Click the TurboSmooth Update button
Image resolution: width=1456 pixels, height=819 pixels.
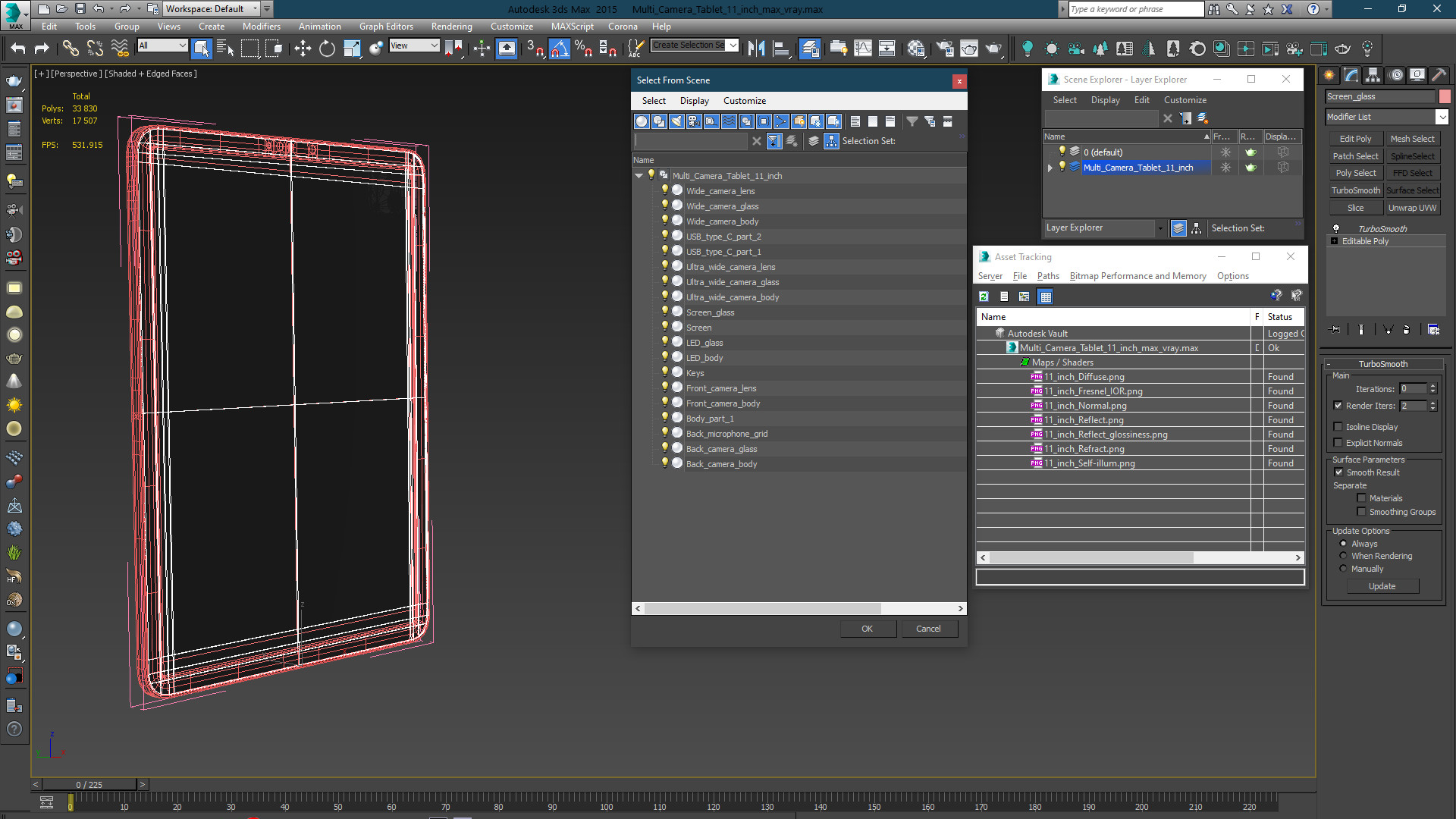click(x=1382, y=586)
